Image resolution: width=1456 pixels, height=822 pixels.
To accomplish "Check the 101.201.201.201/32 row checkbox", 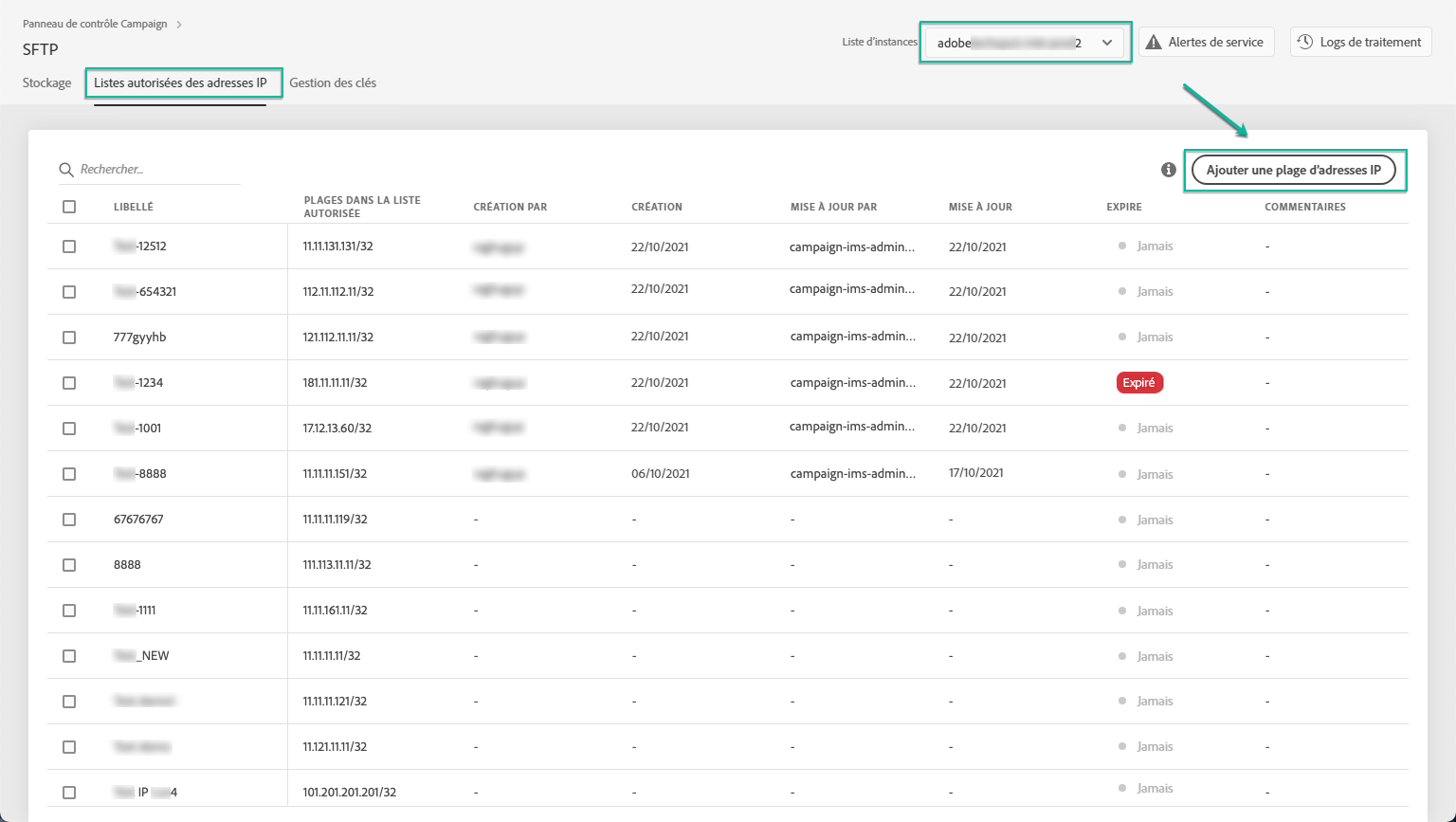I will click(69, 793).
